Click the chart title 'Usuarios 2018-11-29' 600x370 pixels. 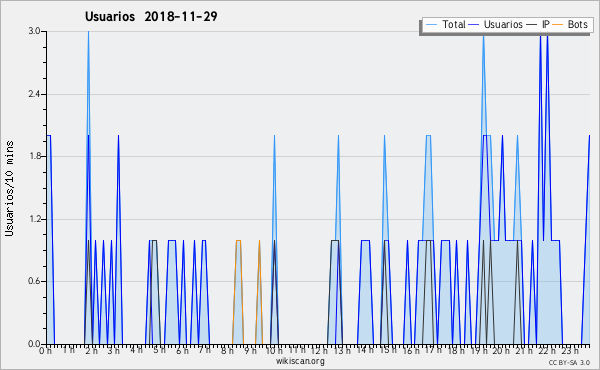[x=151, y=16]
